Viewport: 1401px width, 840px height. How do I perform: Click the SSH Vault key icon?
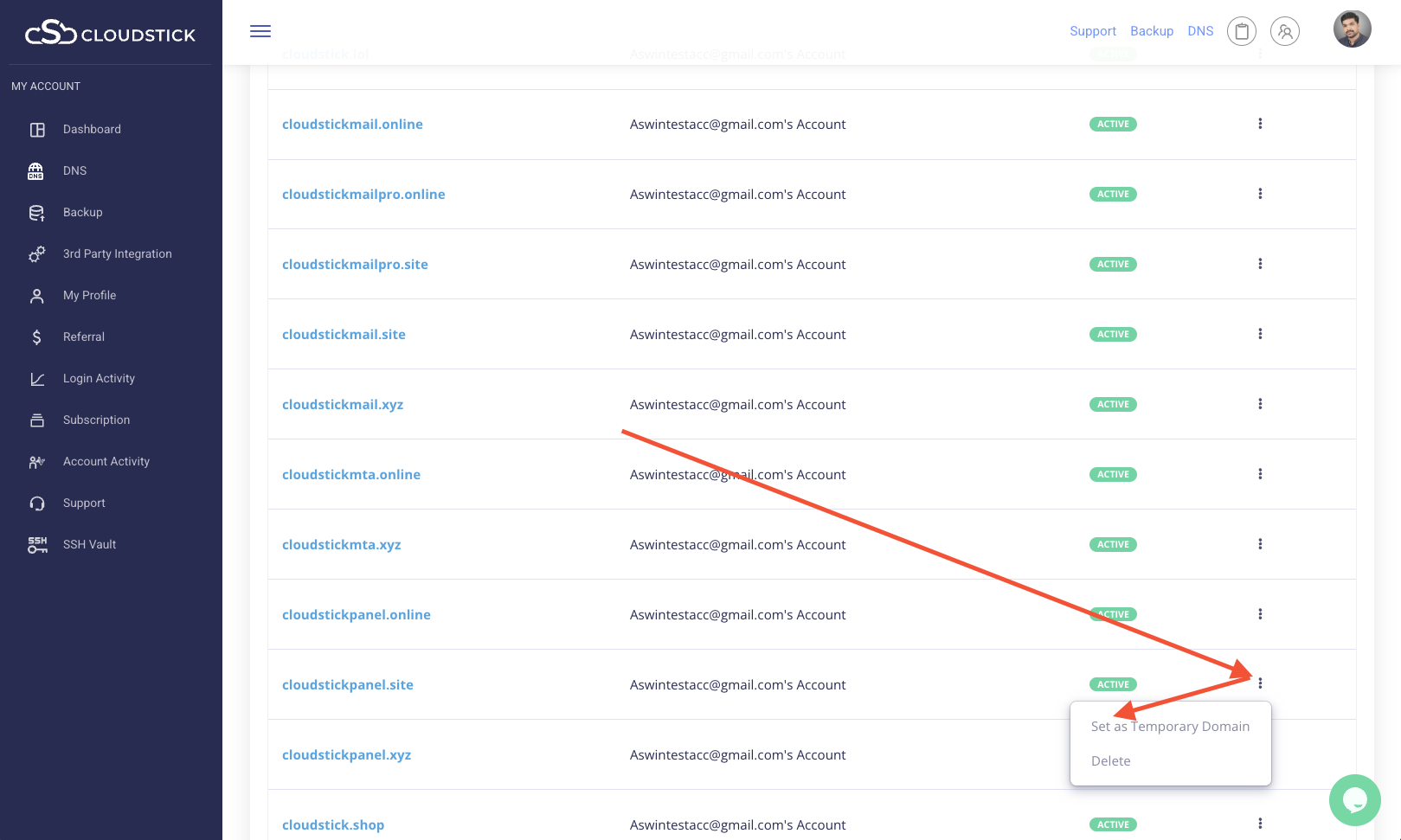pos(37,544)
